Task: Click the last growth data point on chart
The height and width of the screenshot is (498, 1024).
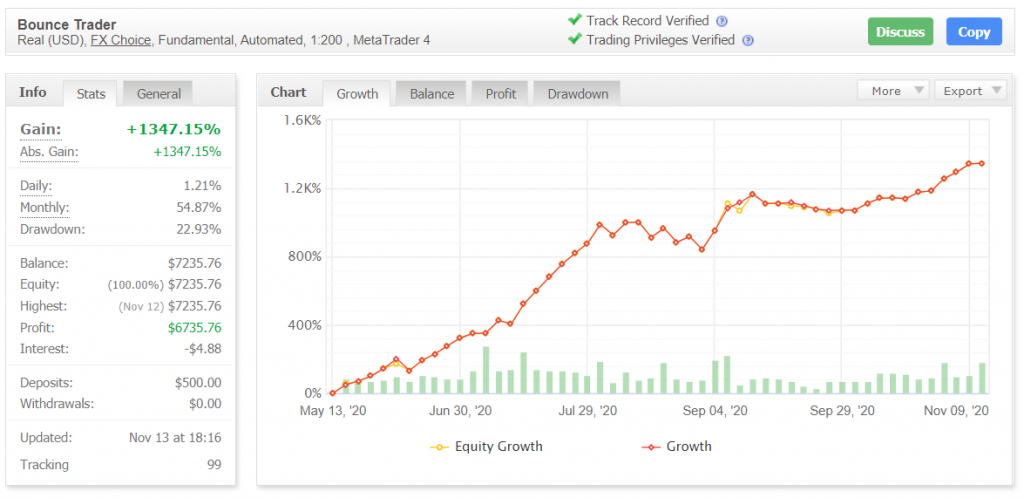Action: 981,164
